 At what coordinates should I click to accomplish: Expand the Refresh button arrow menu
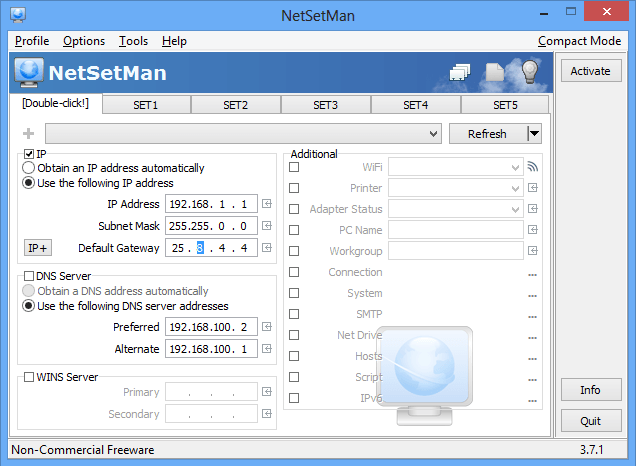(534, 133)
